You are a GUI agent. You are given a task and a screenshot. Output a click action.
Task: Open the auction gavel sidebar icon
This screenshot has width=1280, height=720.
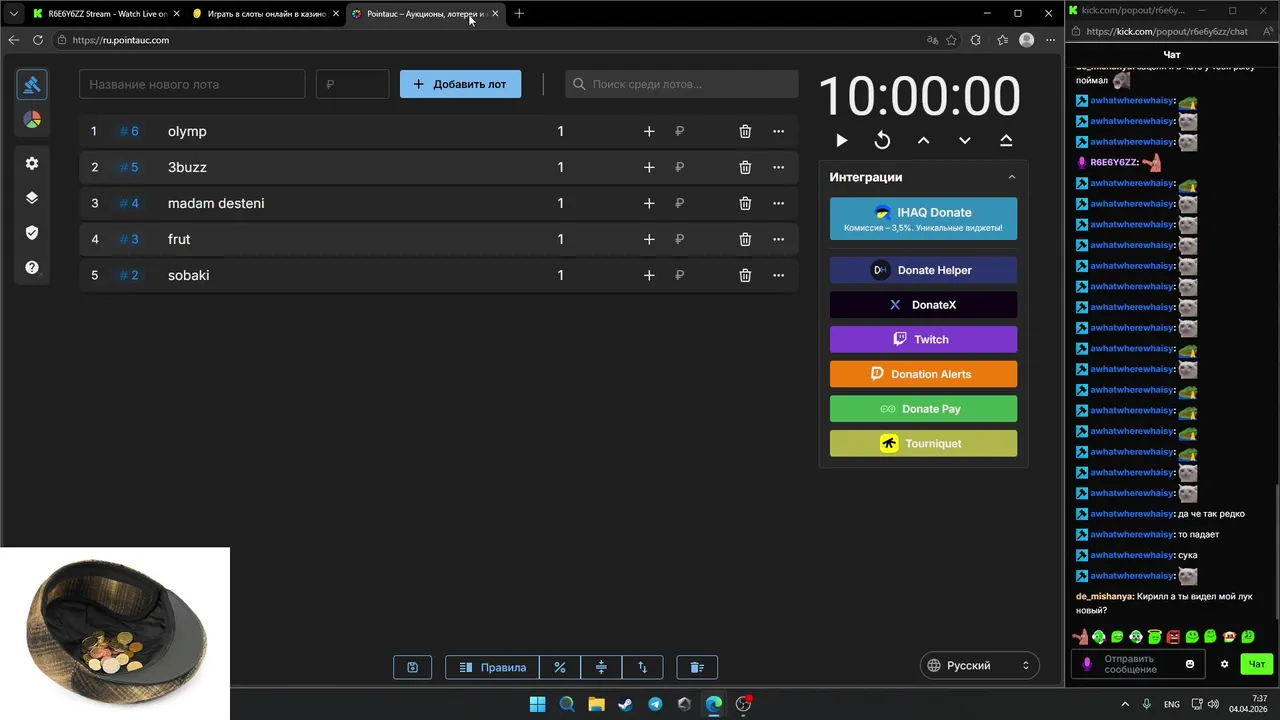tap(32, 85)
